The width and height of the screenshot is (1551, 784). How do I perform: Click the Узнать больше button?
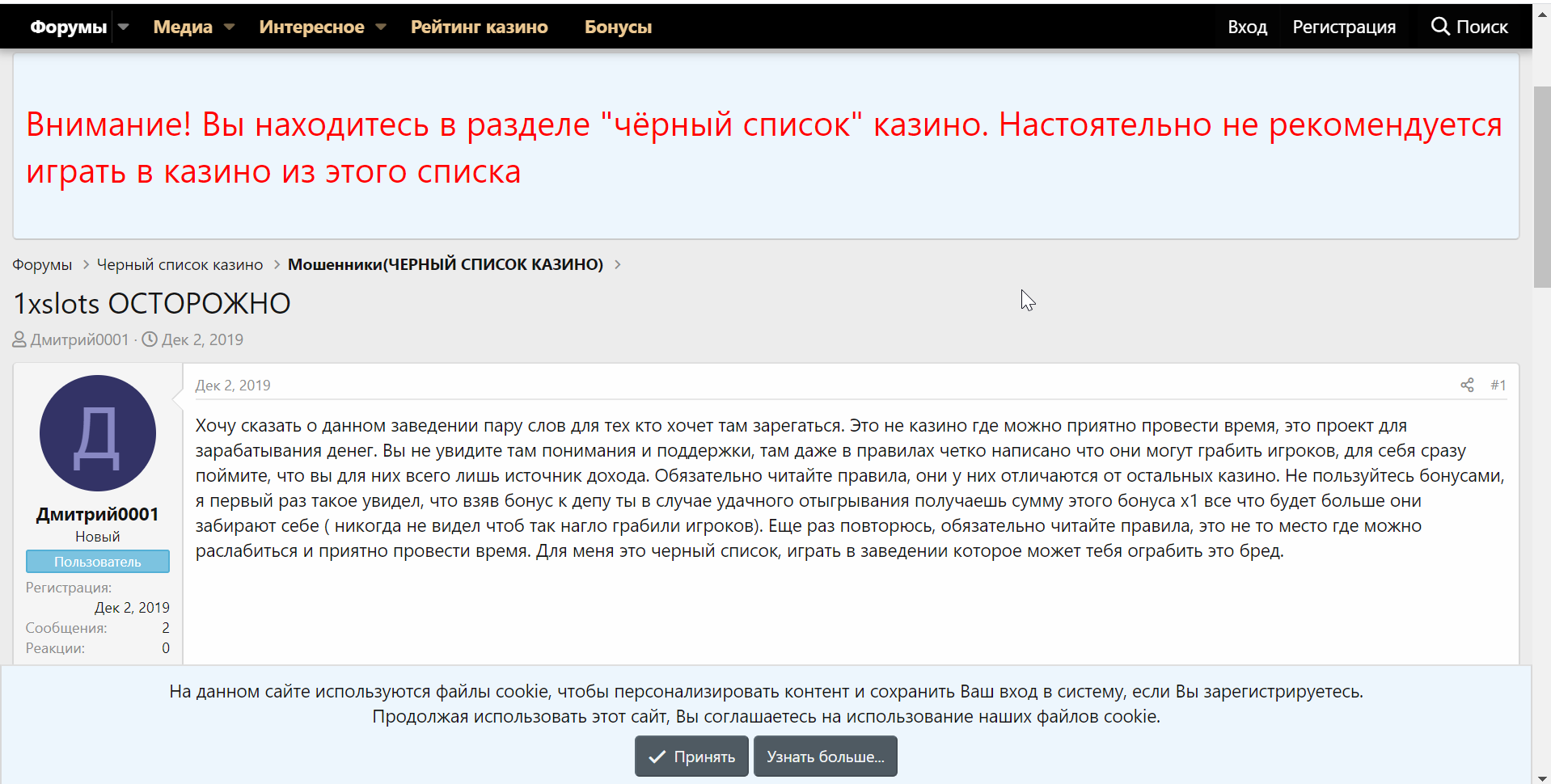(x=825, y=757)
